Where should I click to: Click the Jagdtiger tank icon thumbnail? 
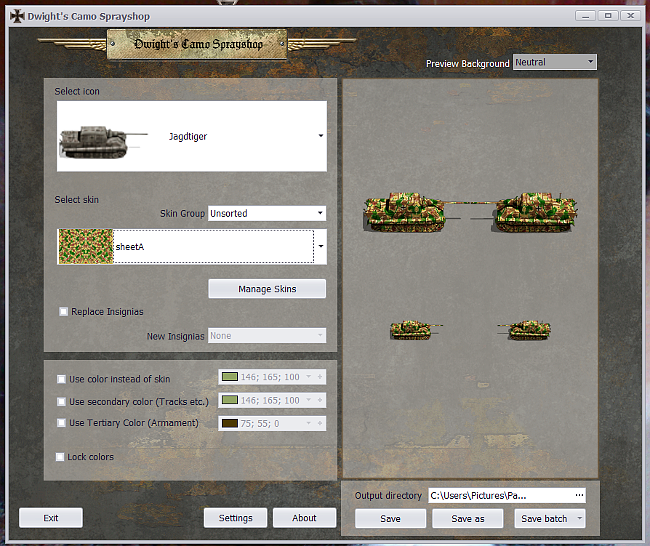coord(95,137)
